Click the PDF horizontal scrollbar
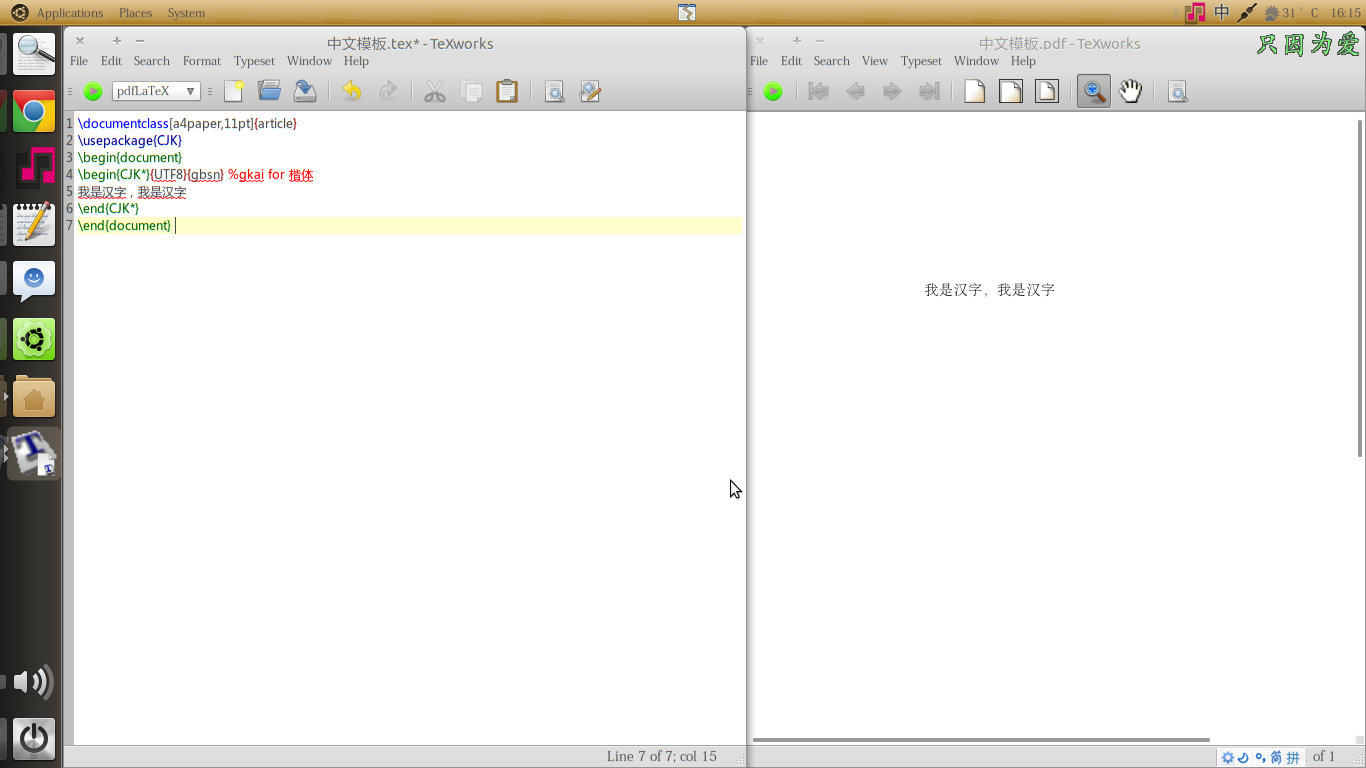 coord(981,740)
